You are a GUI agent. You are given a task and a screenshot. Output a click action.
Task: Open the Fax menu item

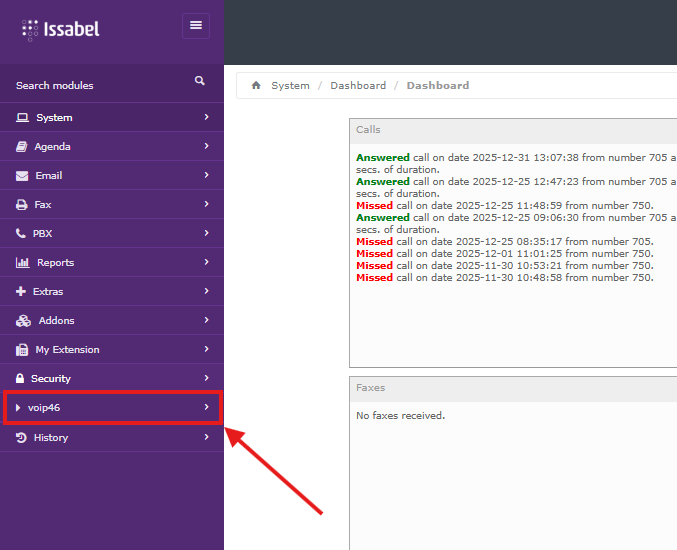112,204
